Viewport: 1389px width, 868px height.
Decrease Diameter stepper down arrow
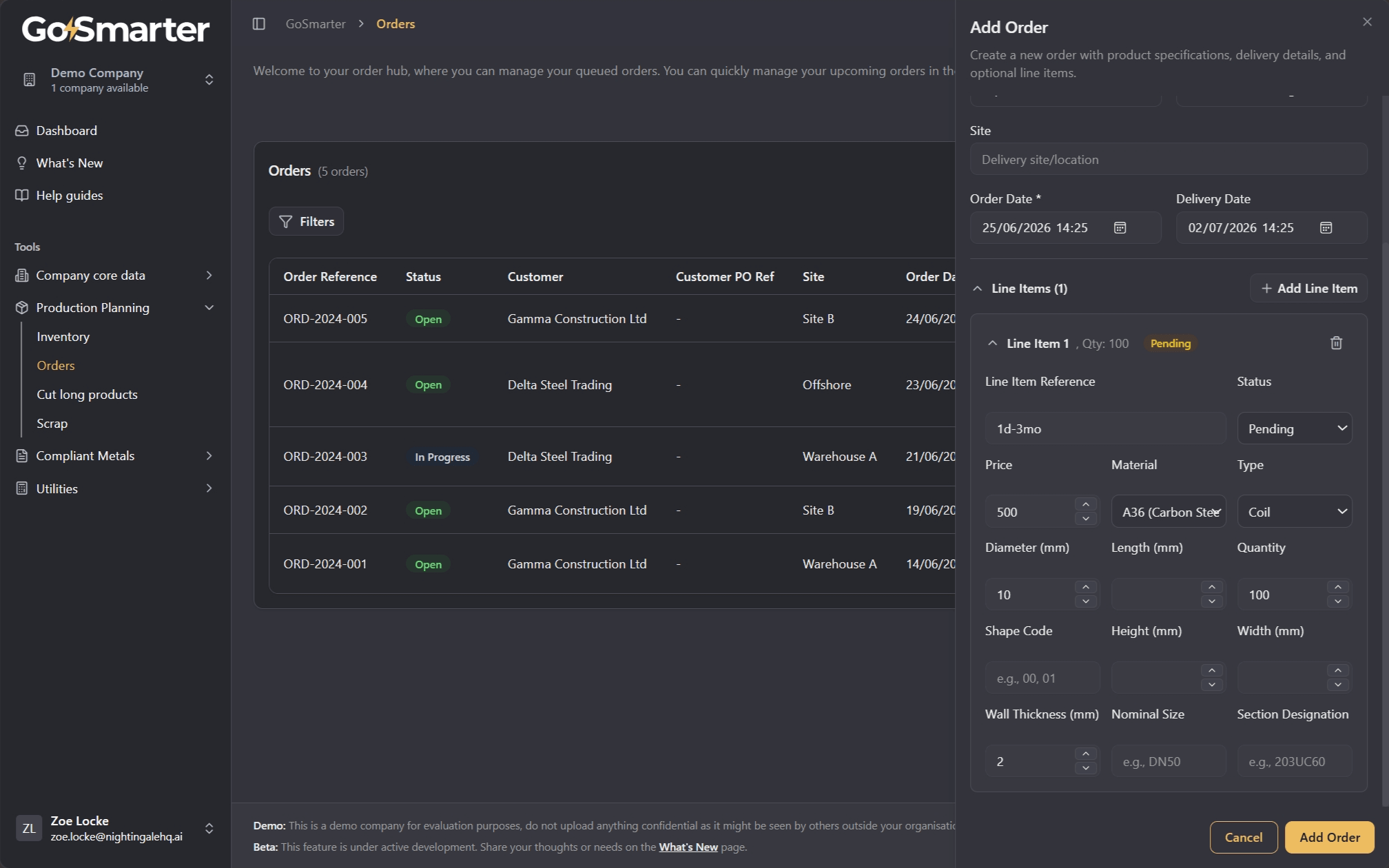tap(1086, 603)
